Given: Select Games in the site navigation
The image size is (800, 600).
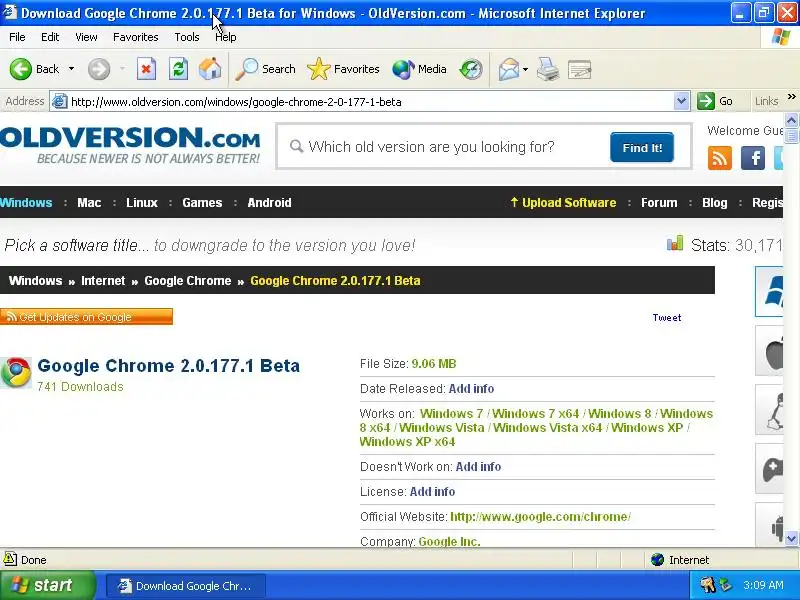Looking at the screenshot, I should [x=202, y=203].
